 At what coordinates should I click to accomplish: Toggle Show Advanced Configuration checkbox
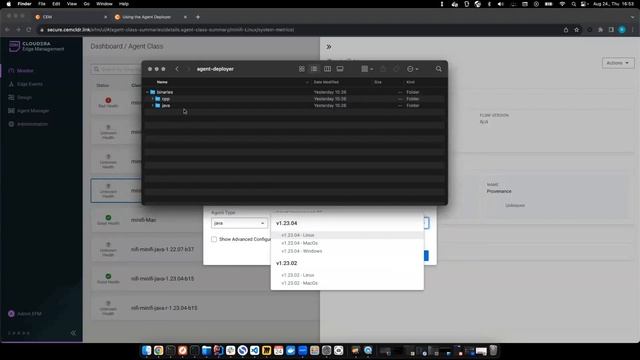[x=214, y=239]
